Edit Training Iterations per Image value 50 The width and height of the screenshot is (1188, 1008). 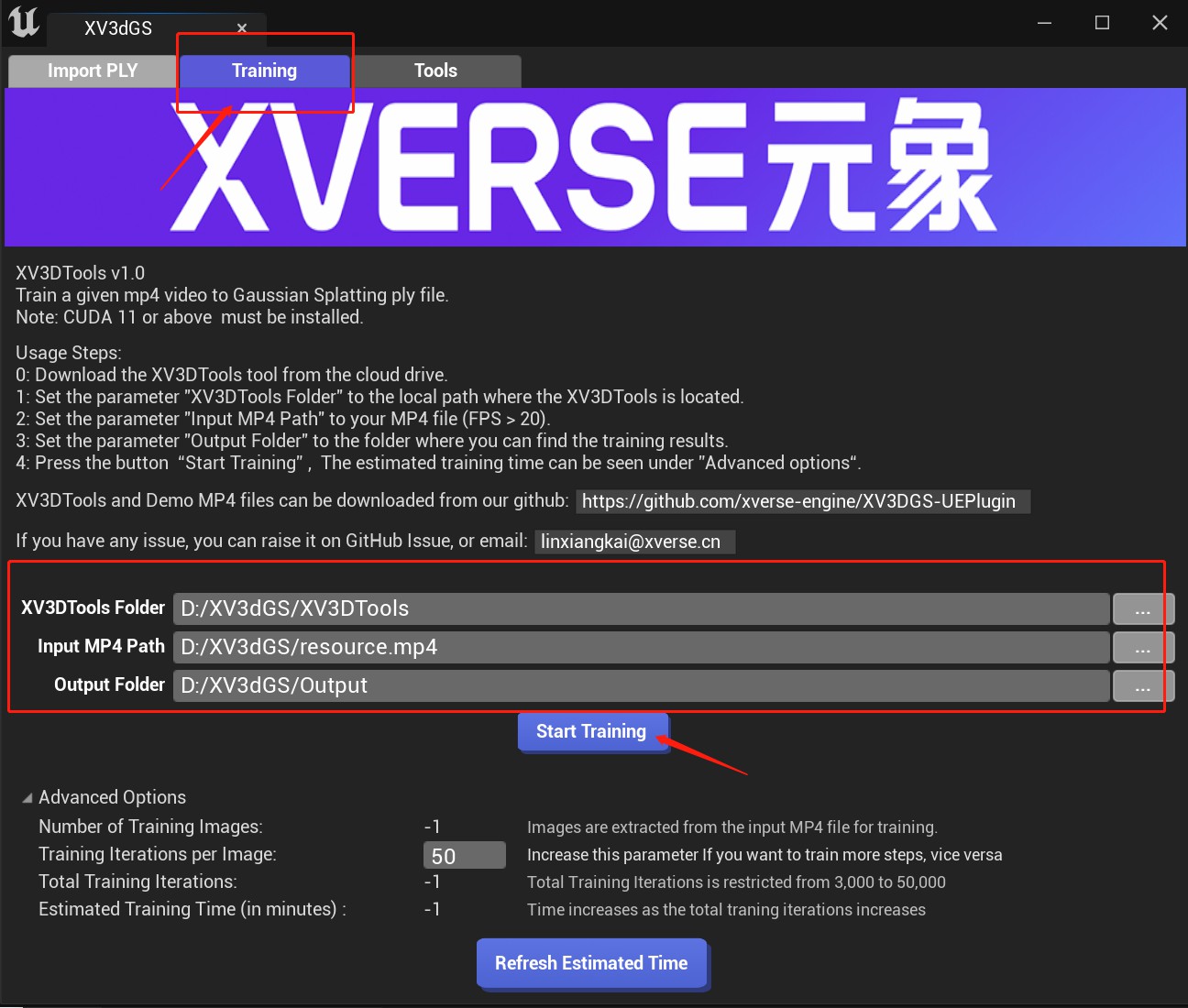tap(464, 855)
